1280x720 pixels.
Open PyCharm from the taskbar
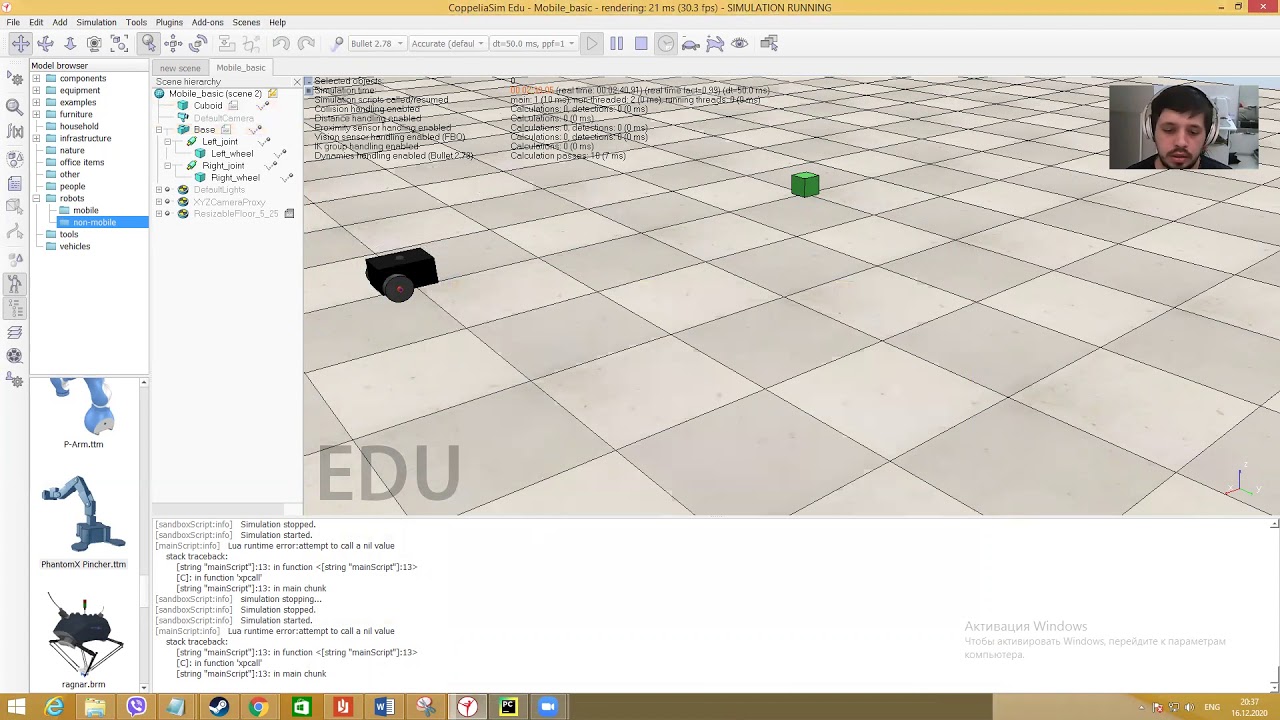click(x=508, y=707)
